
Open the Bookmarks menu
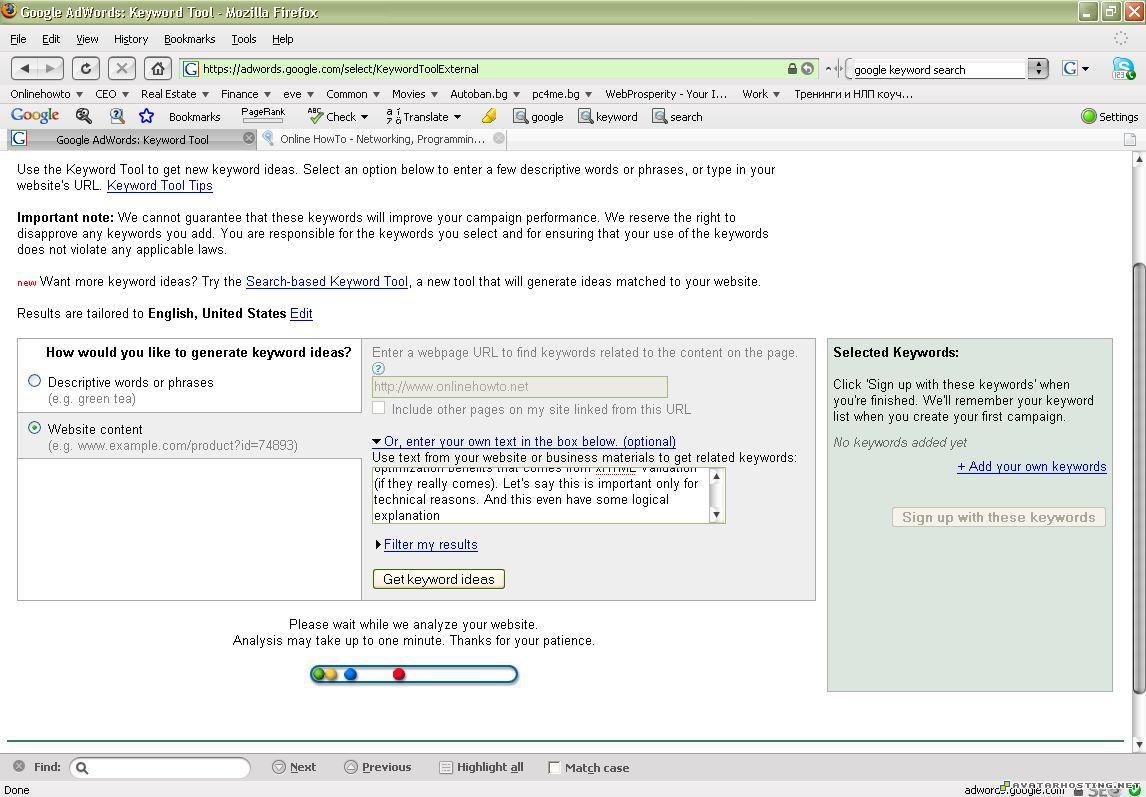coord(190,39)
